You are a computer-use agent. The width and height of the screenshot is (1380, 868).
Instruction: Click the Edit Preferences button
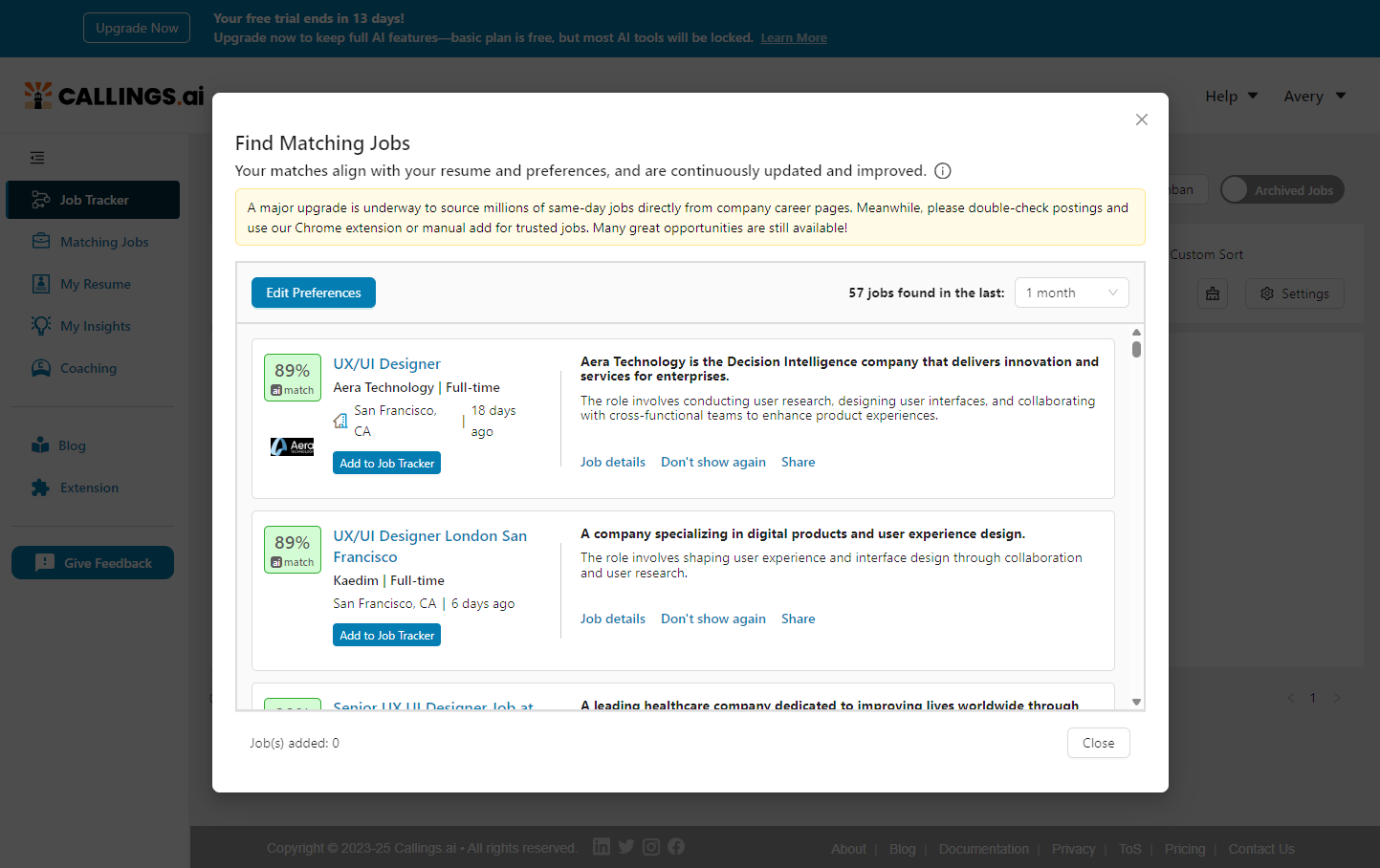click(313, 293)
